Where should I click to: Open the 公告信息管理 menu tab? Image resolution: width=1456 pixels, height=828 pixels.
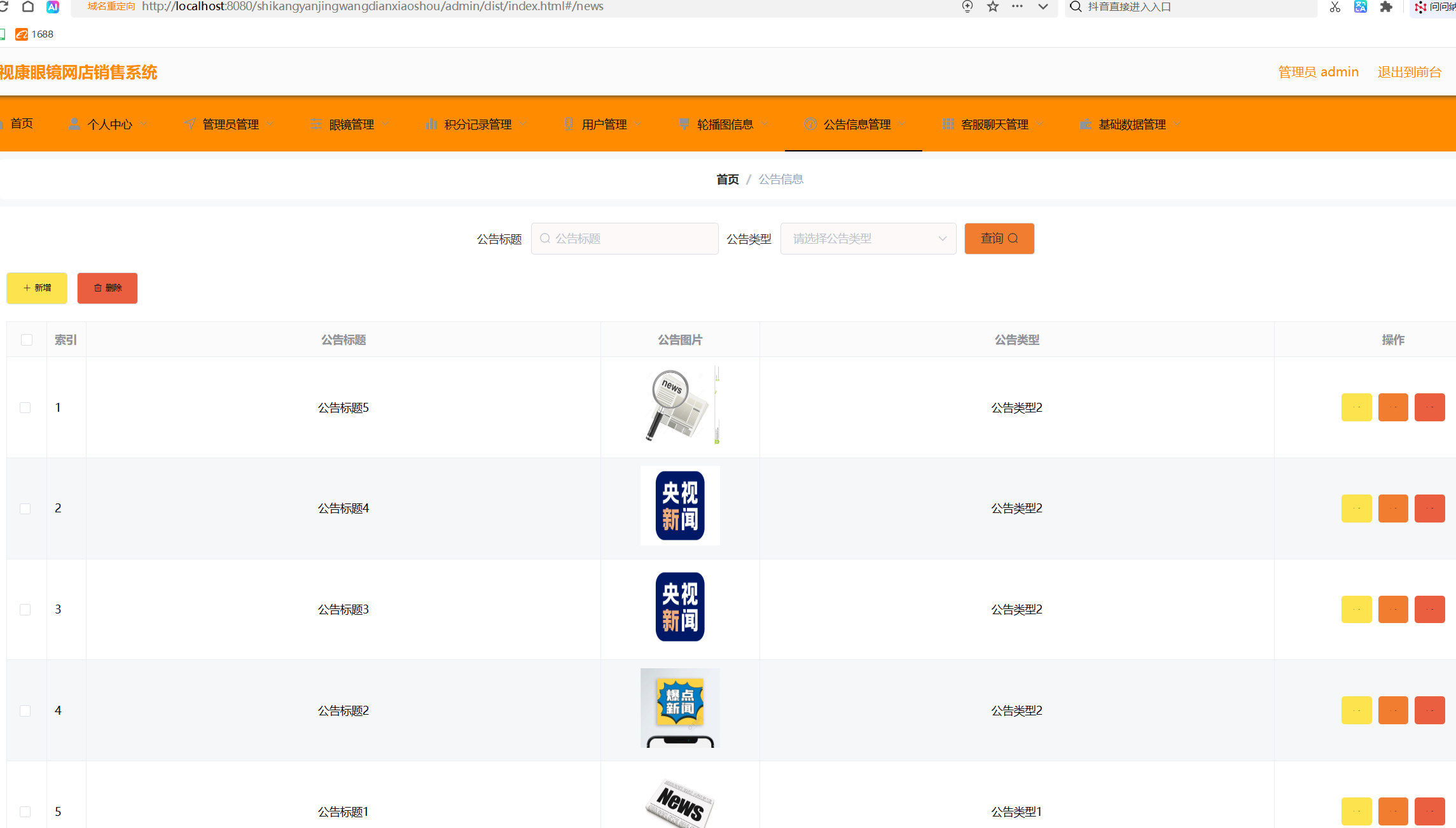click(x=856, y=124)
